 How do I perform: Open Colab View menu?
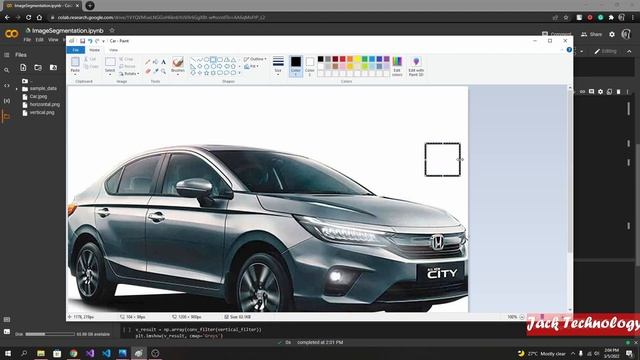click(53, 40)
